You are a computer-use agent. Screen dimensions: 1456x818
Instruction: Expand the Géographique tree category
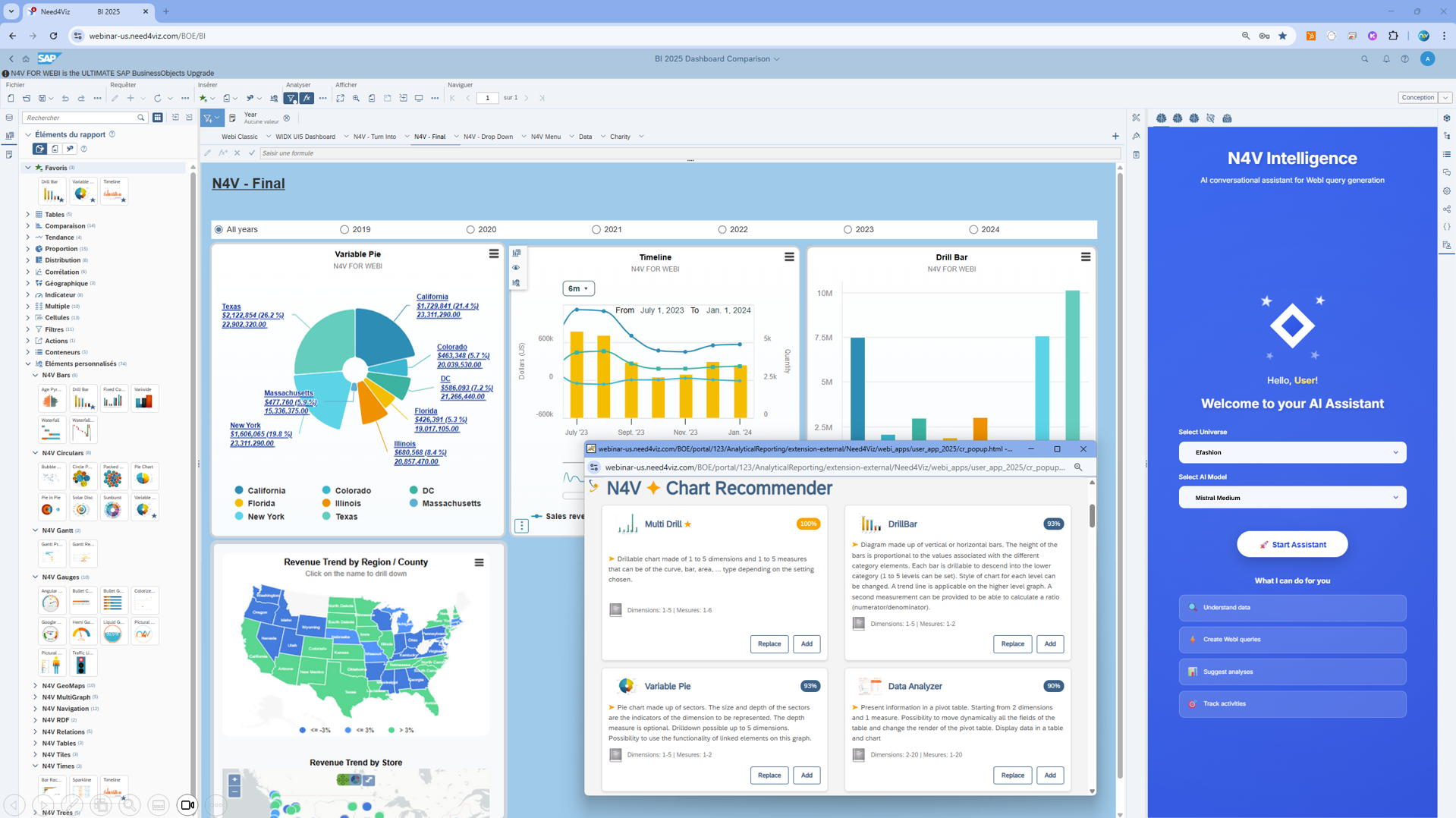[x=28, y=283]
